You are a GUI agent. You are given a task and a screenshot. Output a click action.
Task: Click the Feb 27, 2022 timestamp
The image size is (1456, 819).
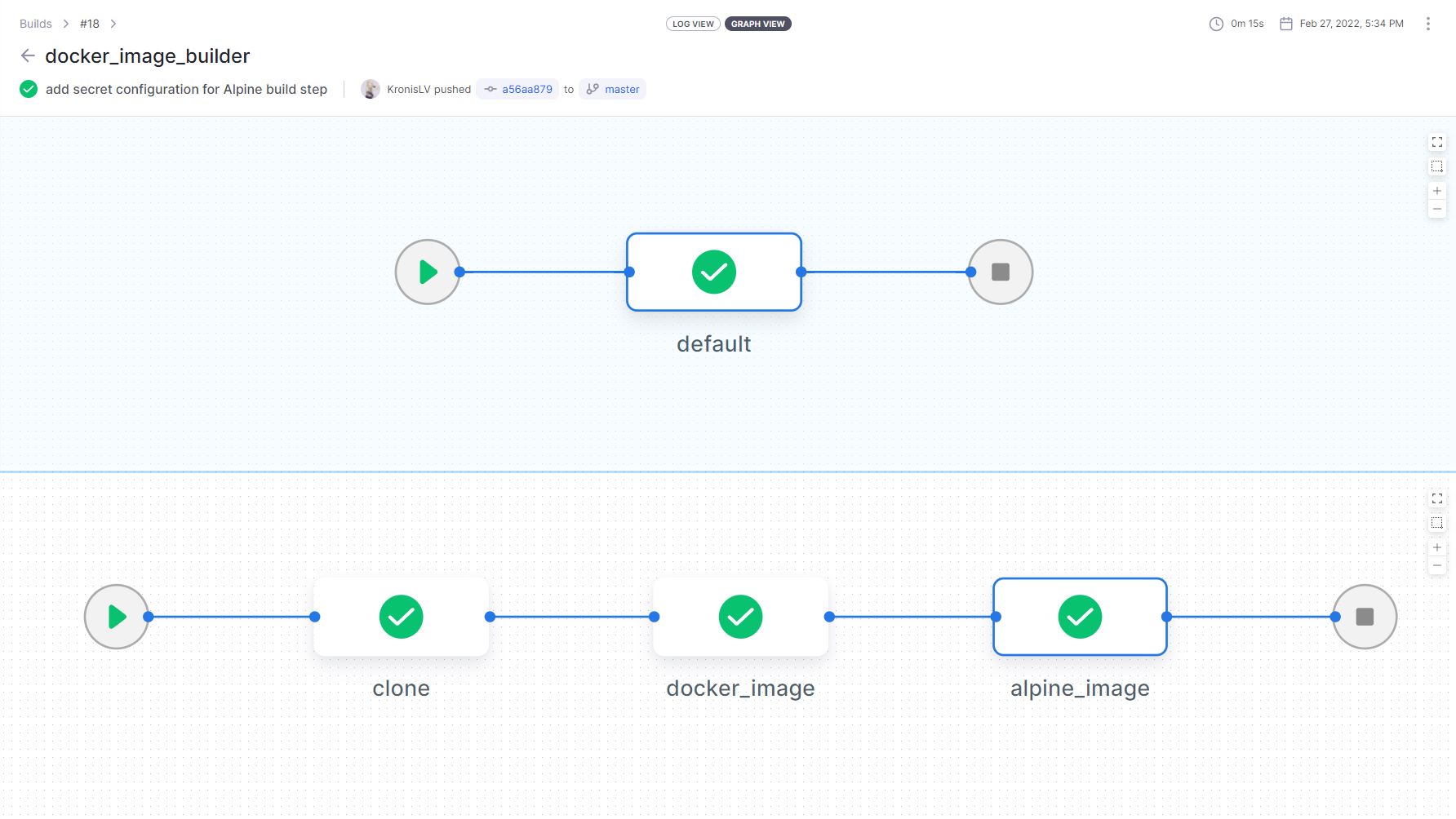point(1352,24)
